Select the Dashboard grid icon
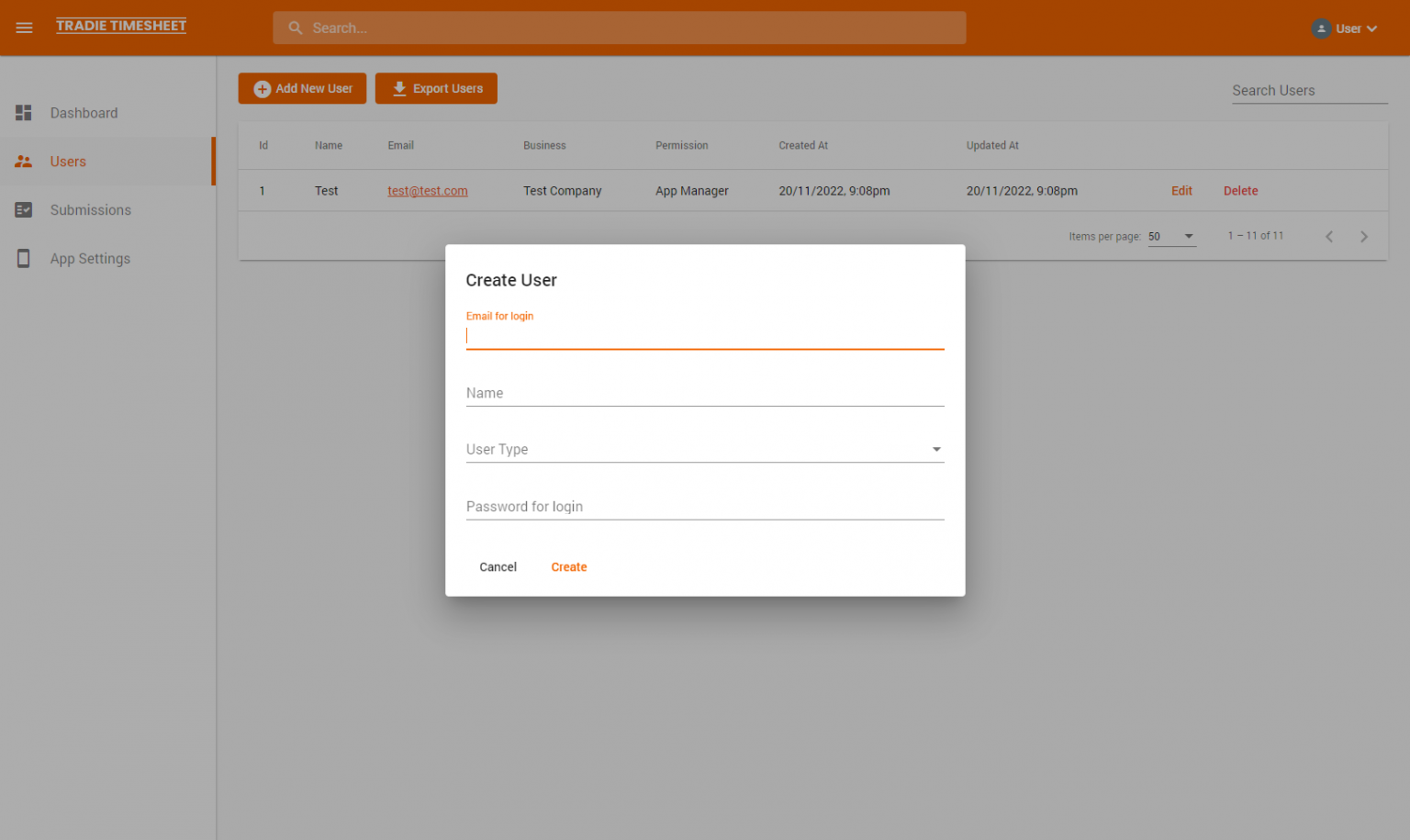Image resolution: width=1410 pixels, height=840 pixels. 23,112
